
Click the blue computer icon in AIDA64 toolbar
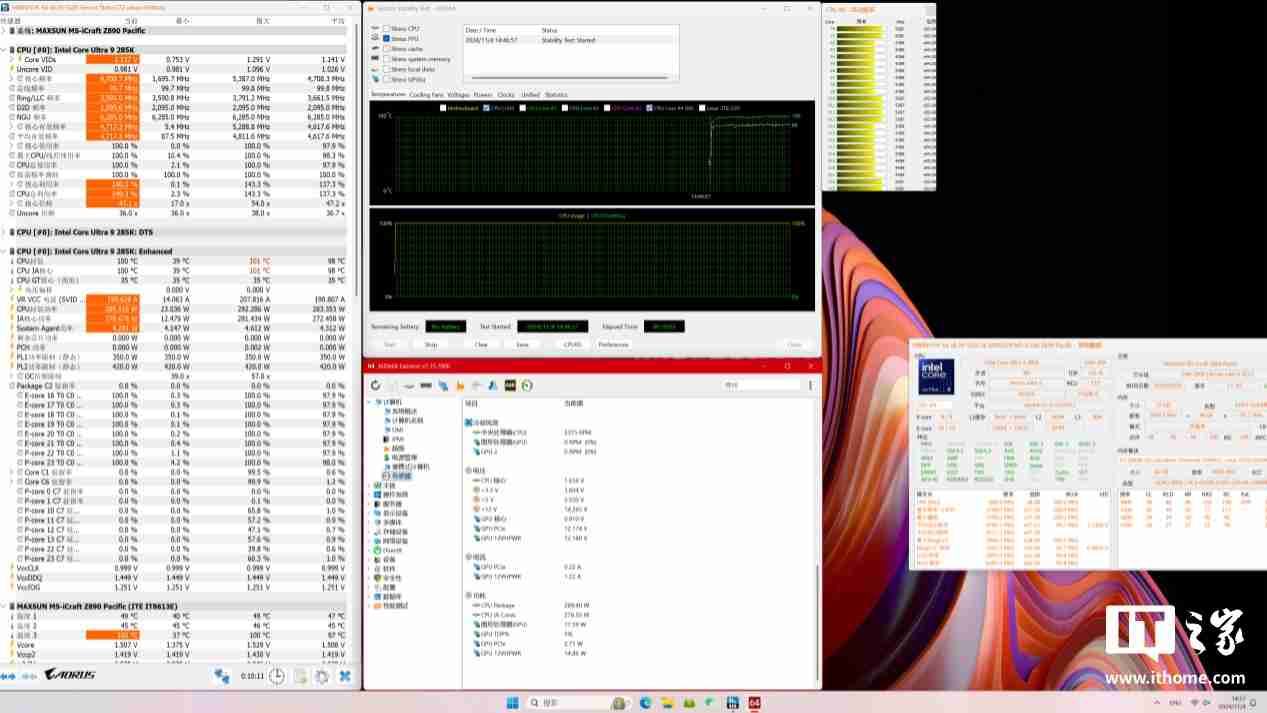click(441, 384)
